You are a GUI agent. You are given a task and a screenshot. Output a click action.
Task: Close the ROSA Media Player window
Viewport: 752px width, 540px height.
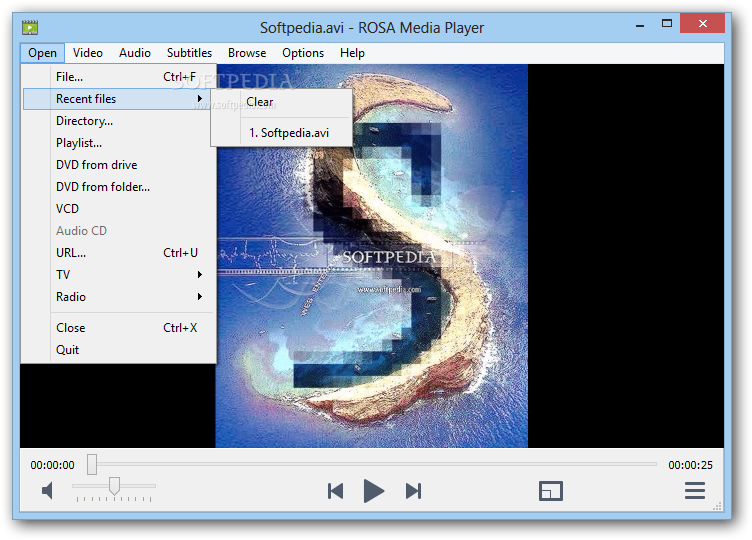702,23
